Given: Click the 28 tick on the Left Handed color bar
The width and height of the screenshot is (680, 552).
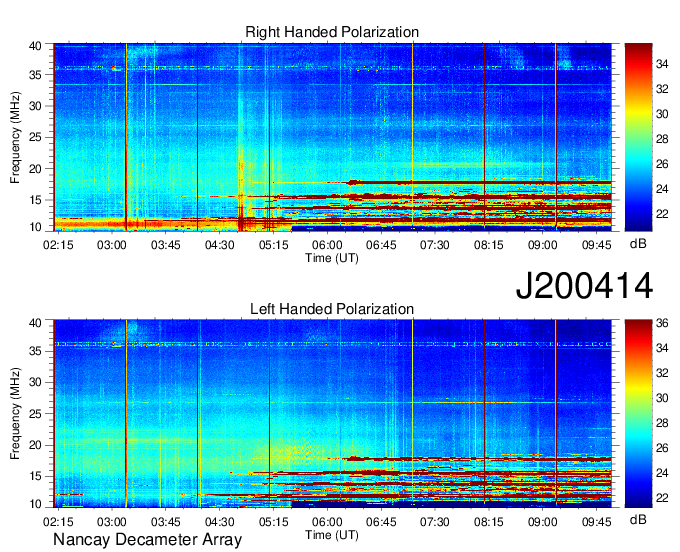Looking at the screenshot, I should coord(662,423).
